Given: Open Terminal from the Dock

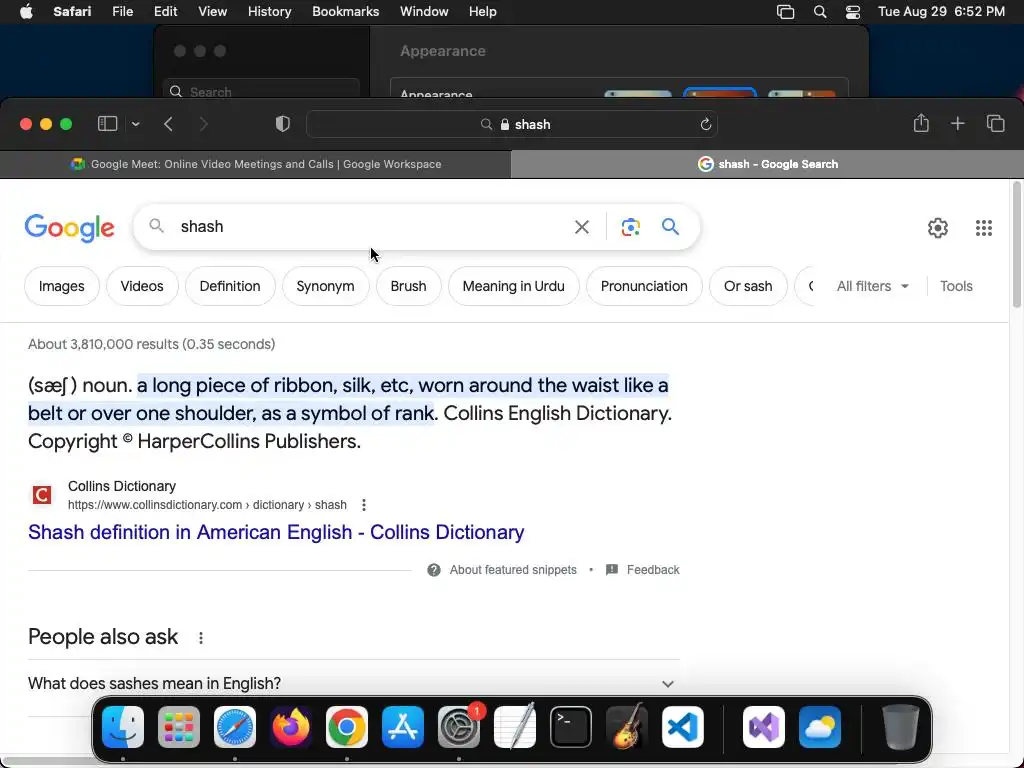Looking at the screenshot, I should [571, 728].
